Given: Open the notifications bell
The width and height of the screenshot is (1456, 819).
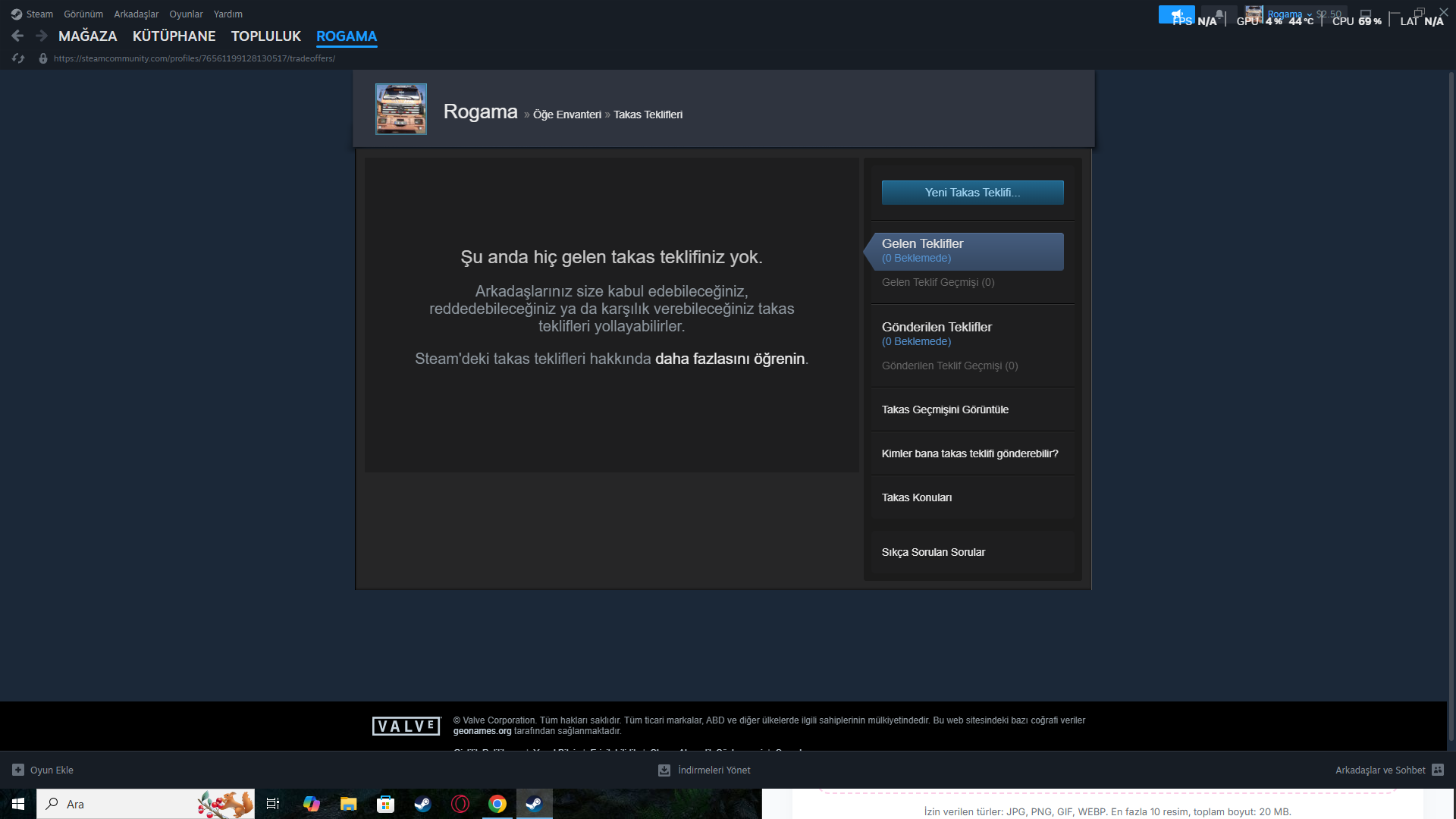Looking at the screenshot, I should 1219,14.
